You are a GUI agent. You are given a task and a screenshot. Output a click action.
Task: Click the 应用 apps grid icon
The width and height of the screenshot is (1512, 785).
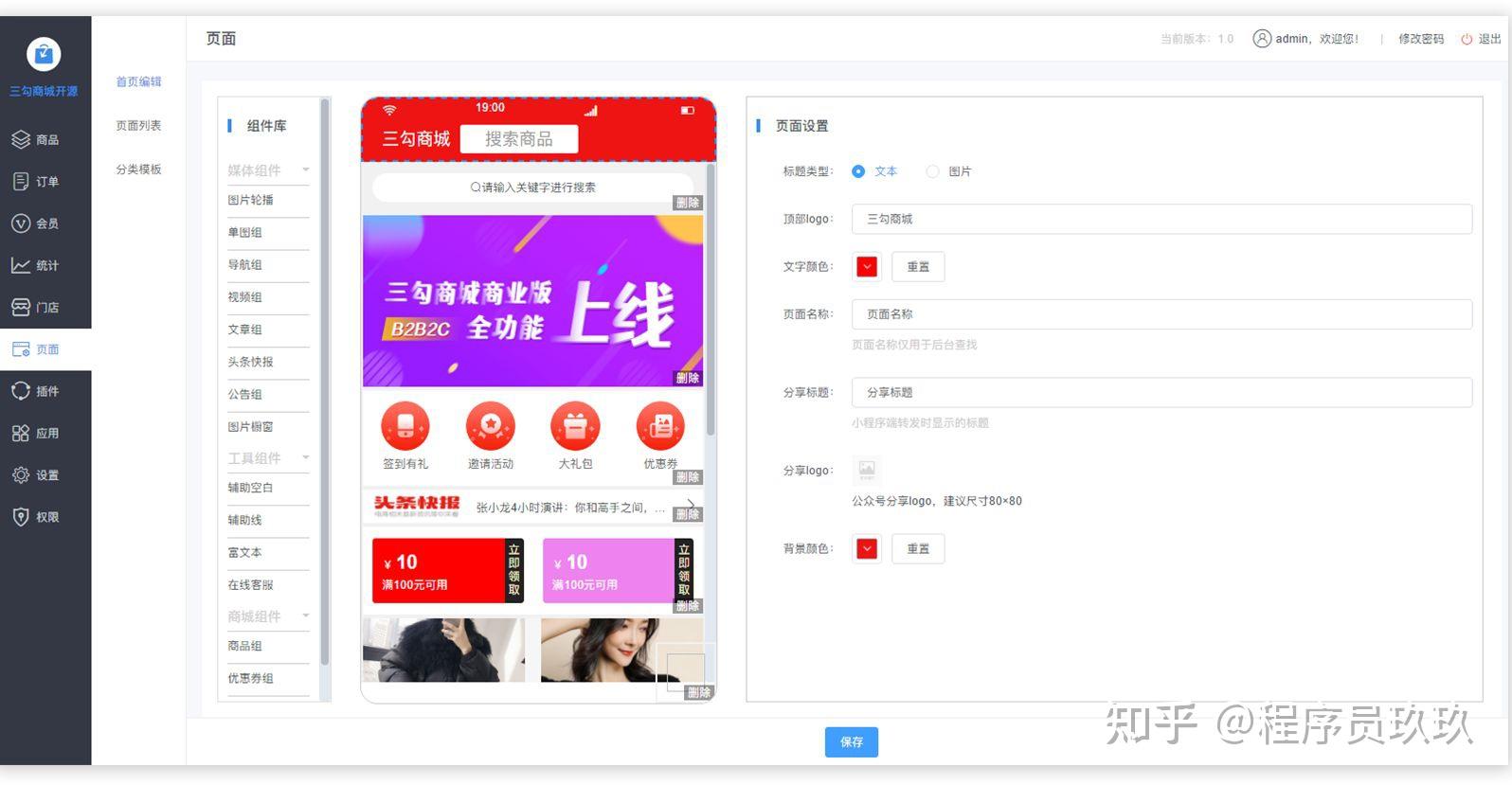pyautogui.click(x=21, y=433)
